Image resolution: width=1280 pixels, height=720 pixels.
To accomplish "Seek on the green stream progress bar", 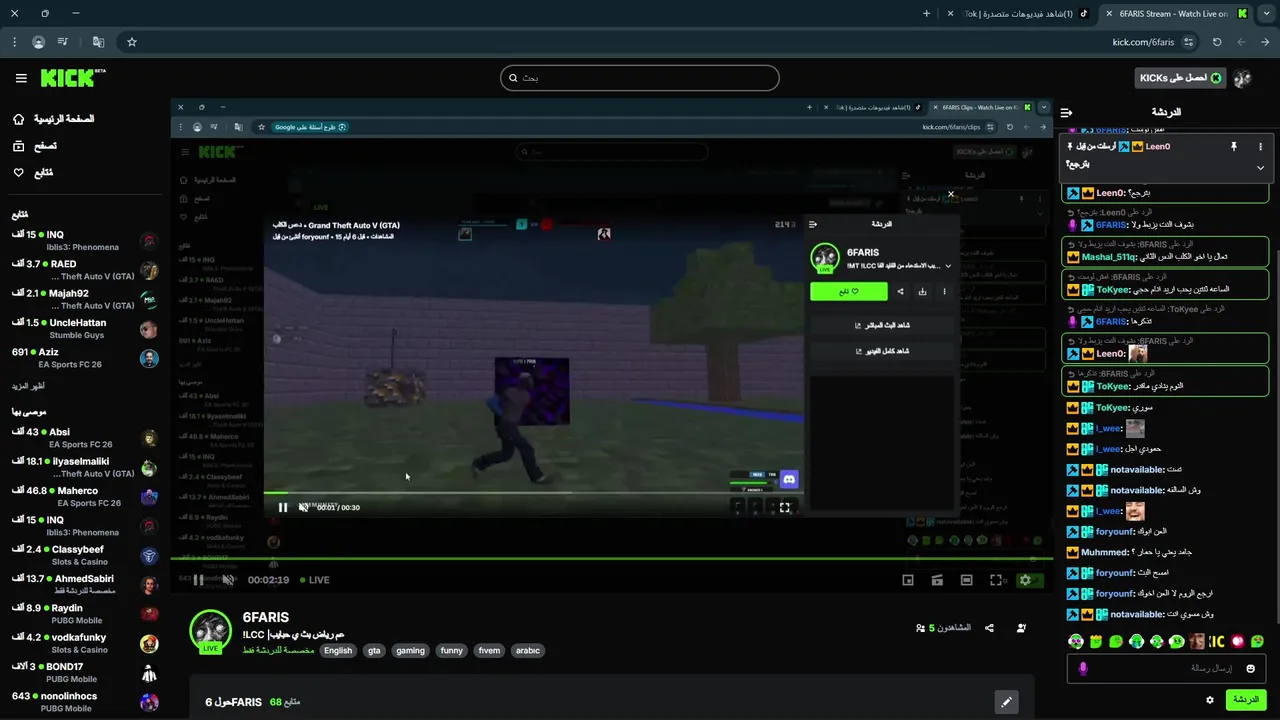I will (x=611, y=559).
